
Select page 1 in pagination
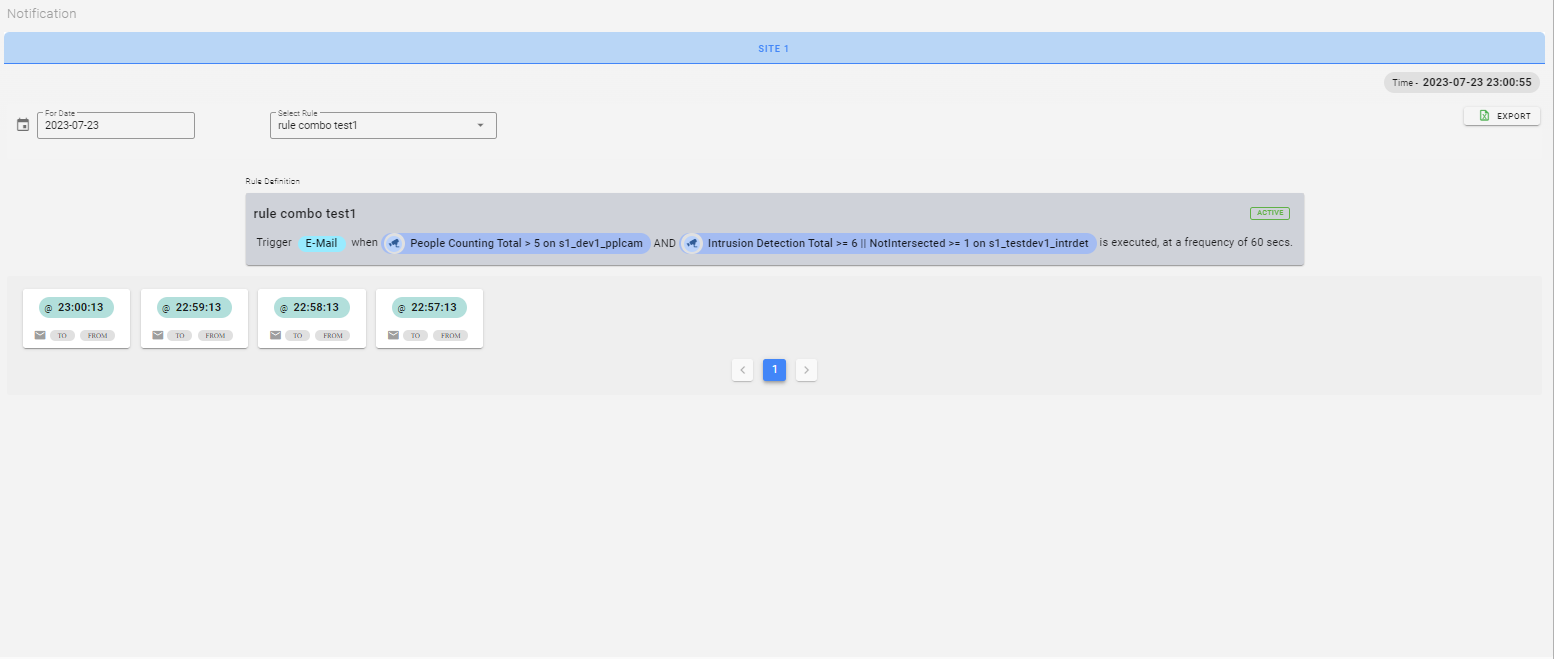[774, 369]
